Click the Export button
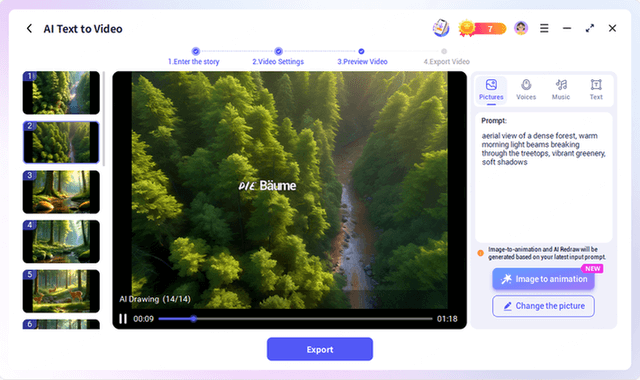640x380 pixels. point(320,349)
